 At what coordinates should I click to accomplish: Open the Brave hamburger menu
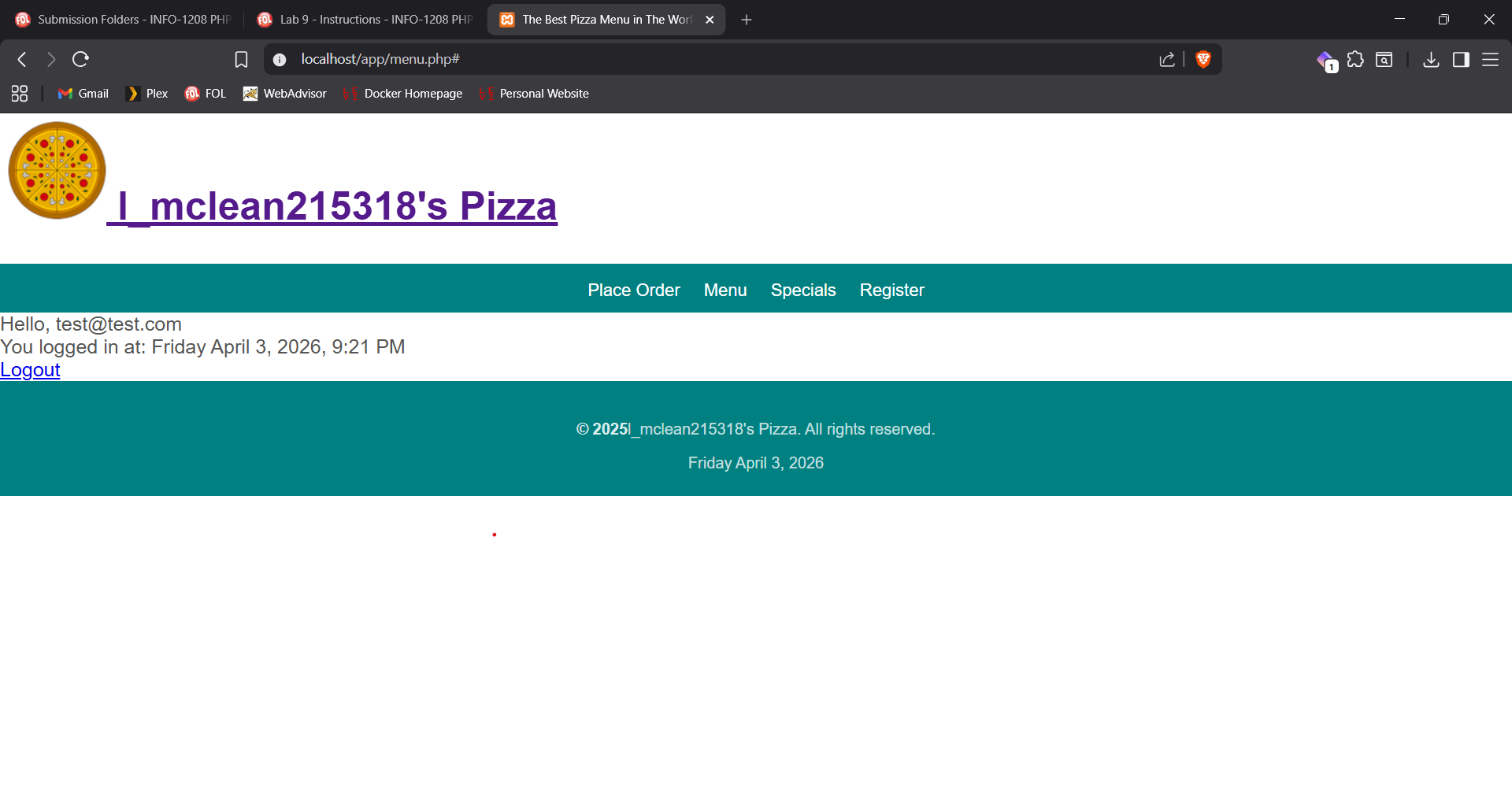click(x=1490, y=60)
